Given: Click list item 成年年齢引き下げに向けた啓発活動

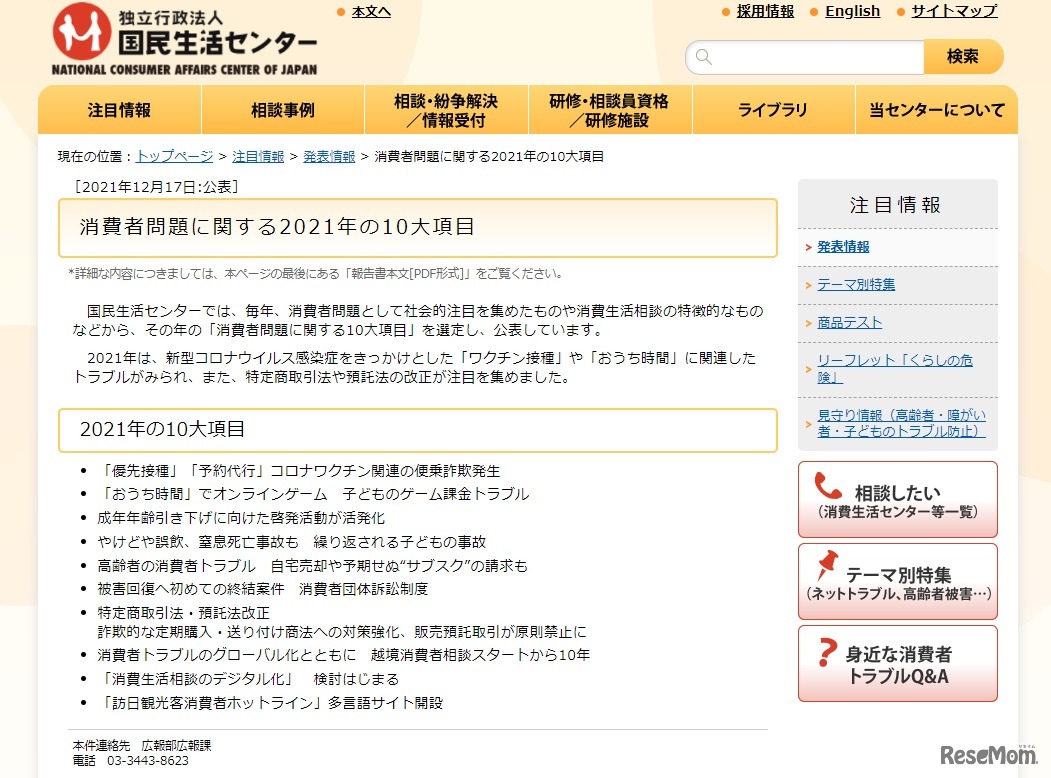Looking at the screenshot, I should (241, 518).
